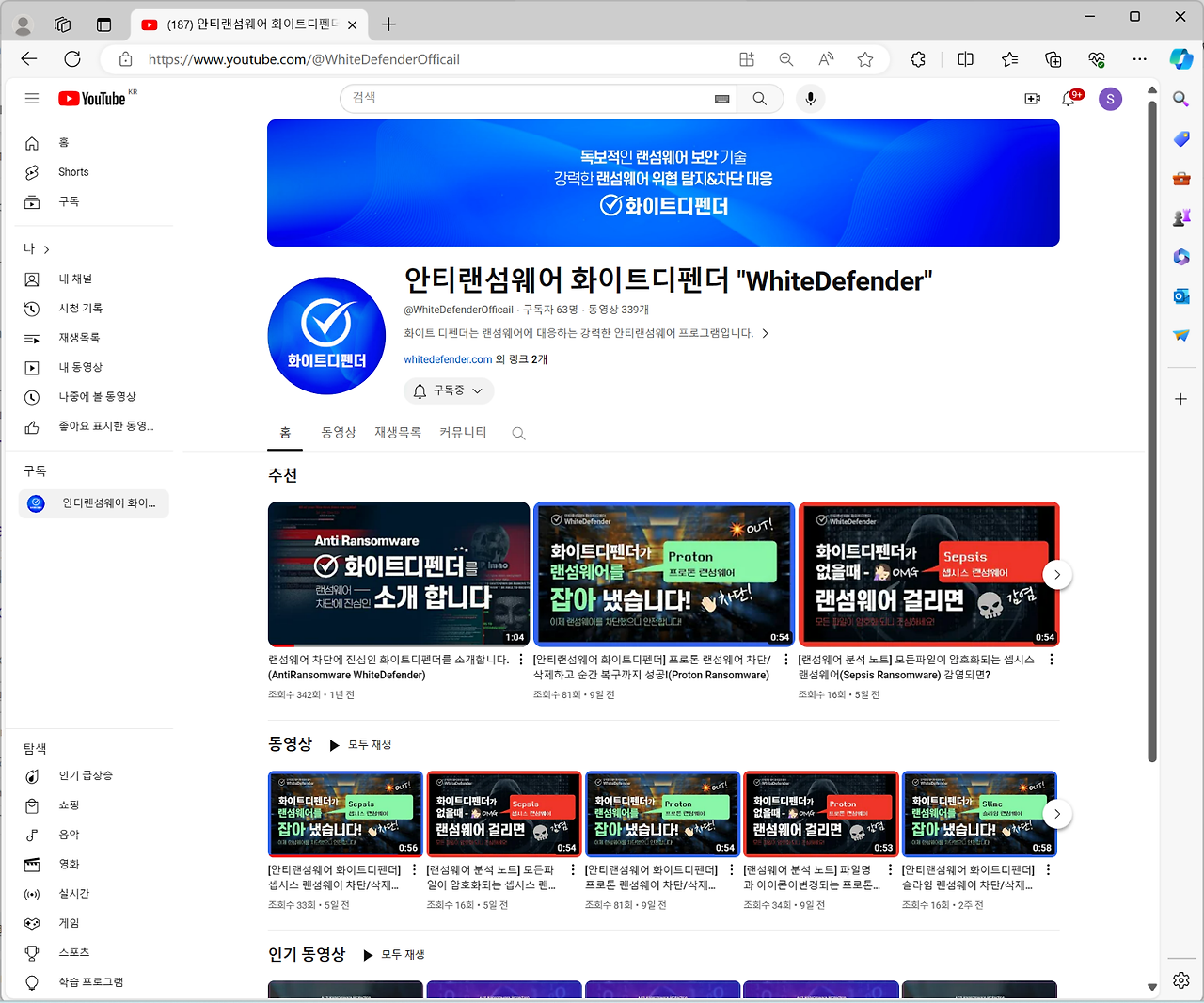Image resolution: width=1204 pixels, height=1003 pixels.
Task: Open options menu of 슬라임 랜섬웨어 video
Action: pos(1049,870)
